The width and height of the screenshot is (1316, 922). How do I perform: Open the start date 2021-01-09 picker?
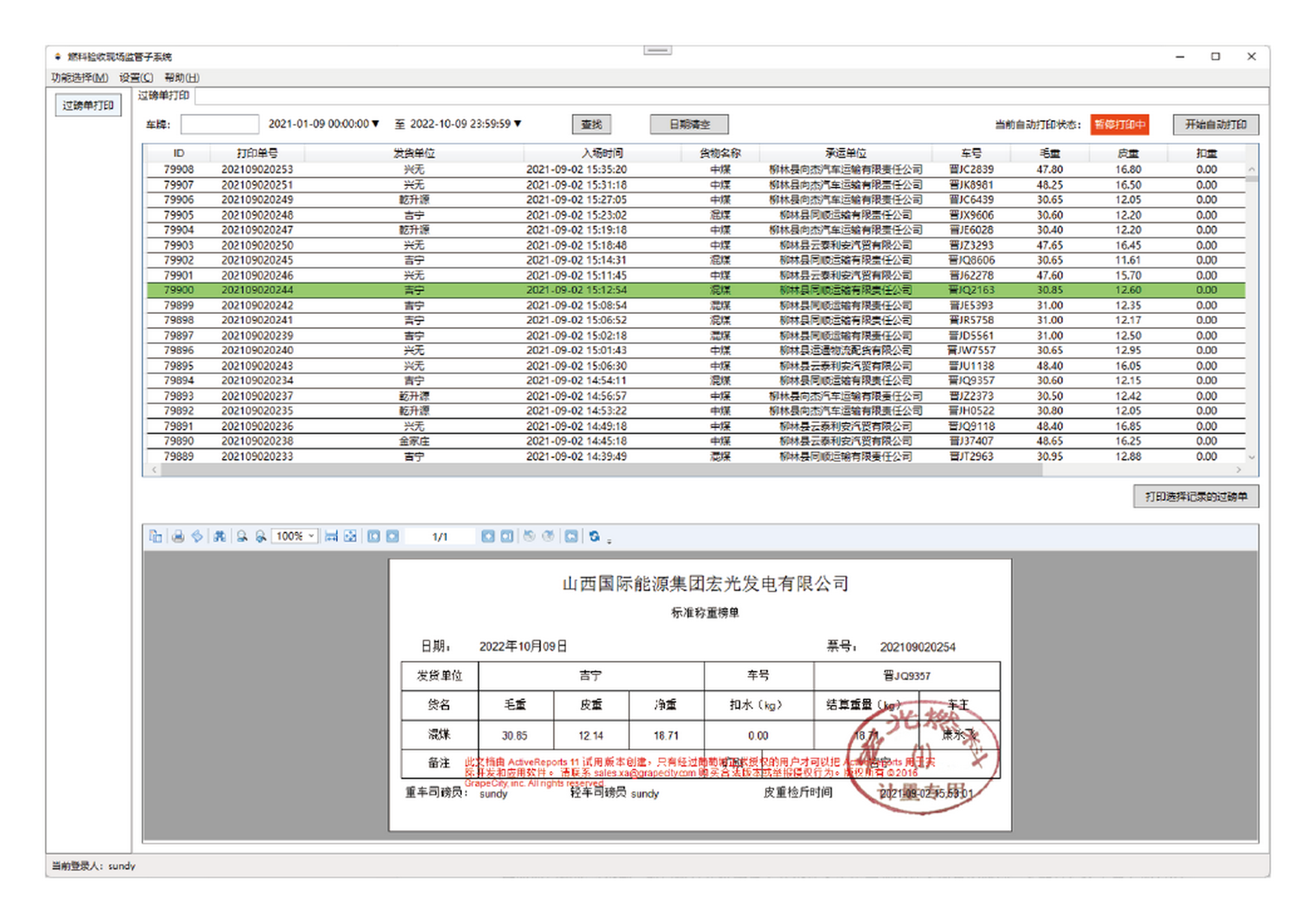click(x=375, y=124)
